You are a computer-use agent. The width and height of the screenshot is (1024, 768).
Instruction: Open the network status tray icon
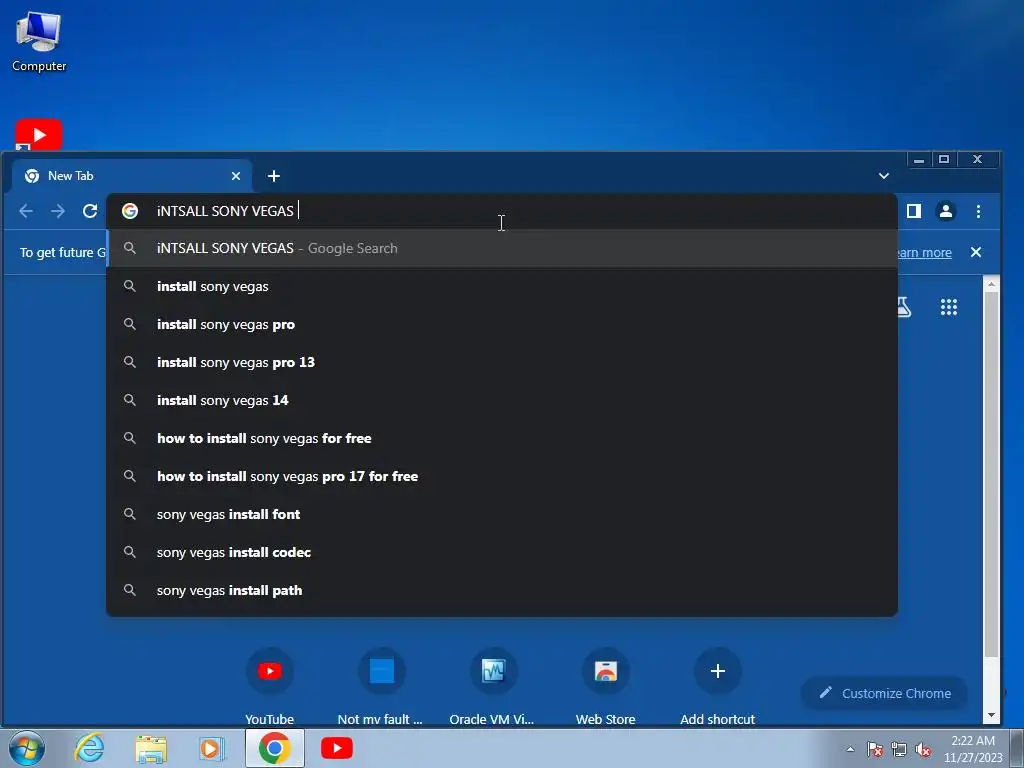tap(899, 749)
